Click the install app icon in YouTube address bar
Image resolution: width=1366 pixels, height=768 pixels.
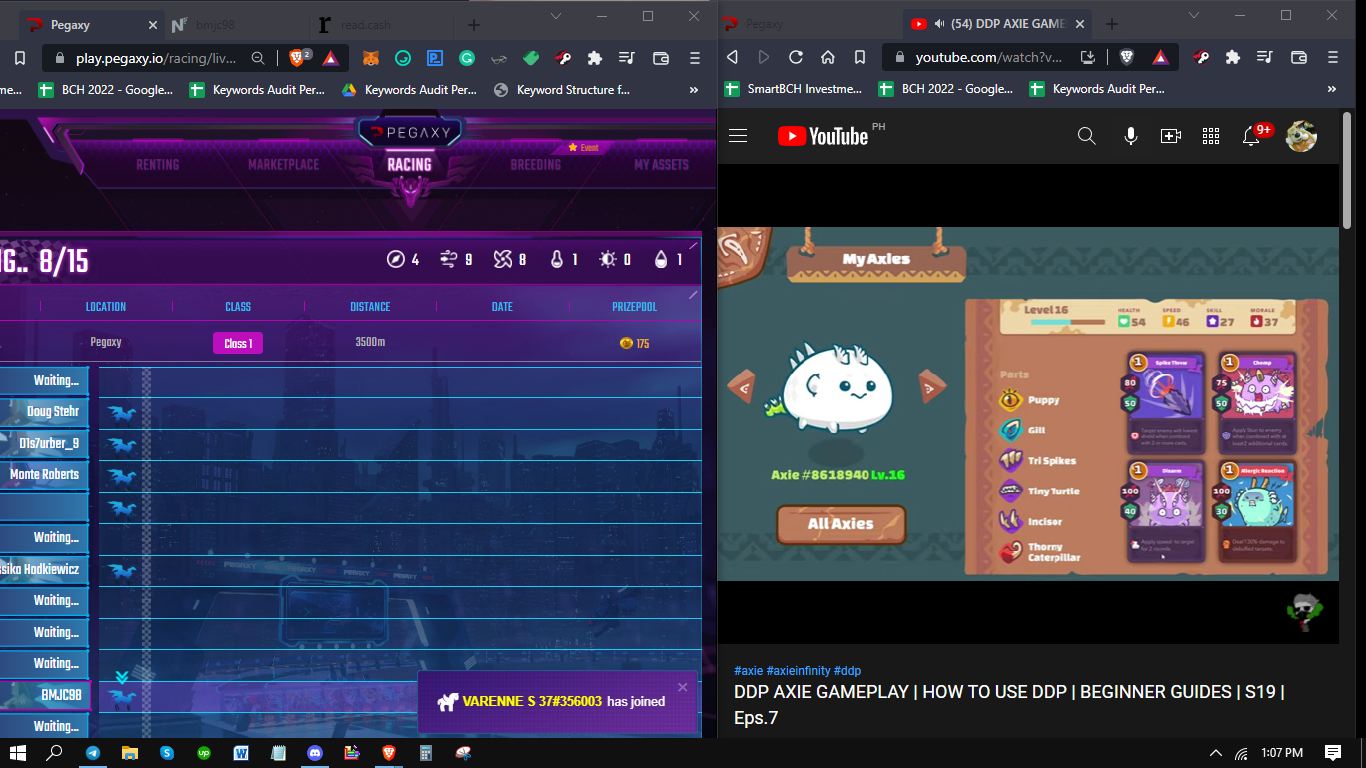point(1088,57)
